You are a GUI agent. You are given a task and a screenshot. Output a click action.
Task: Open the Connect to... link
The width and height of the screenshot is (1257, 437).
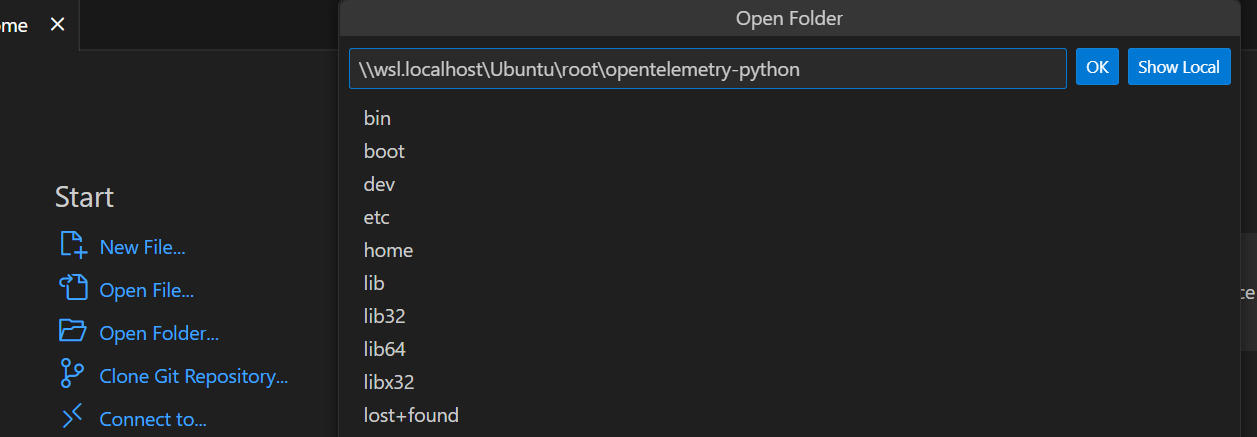pyautogui.click(x=153, y=420)
